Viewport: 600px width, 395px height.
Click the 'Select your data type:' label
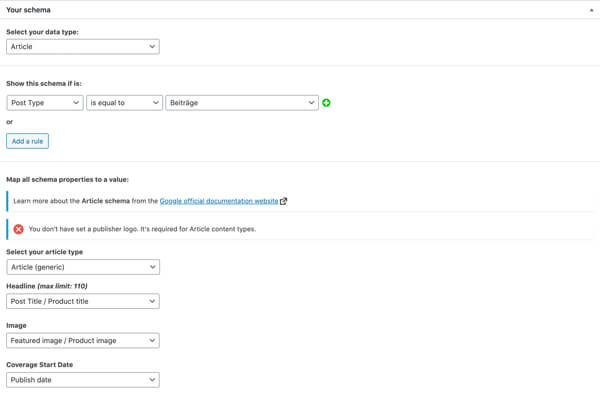[x=42, y=32]
